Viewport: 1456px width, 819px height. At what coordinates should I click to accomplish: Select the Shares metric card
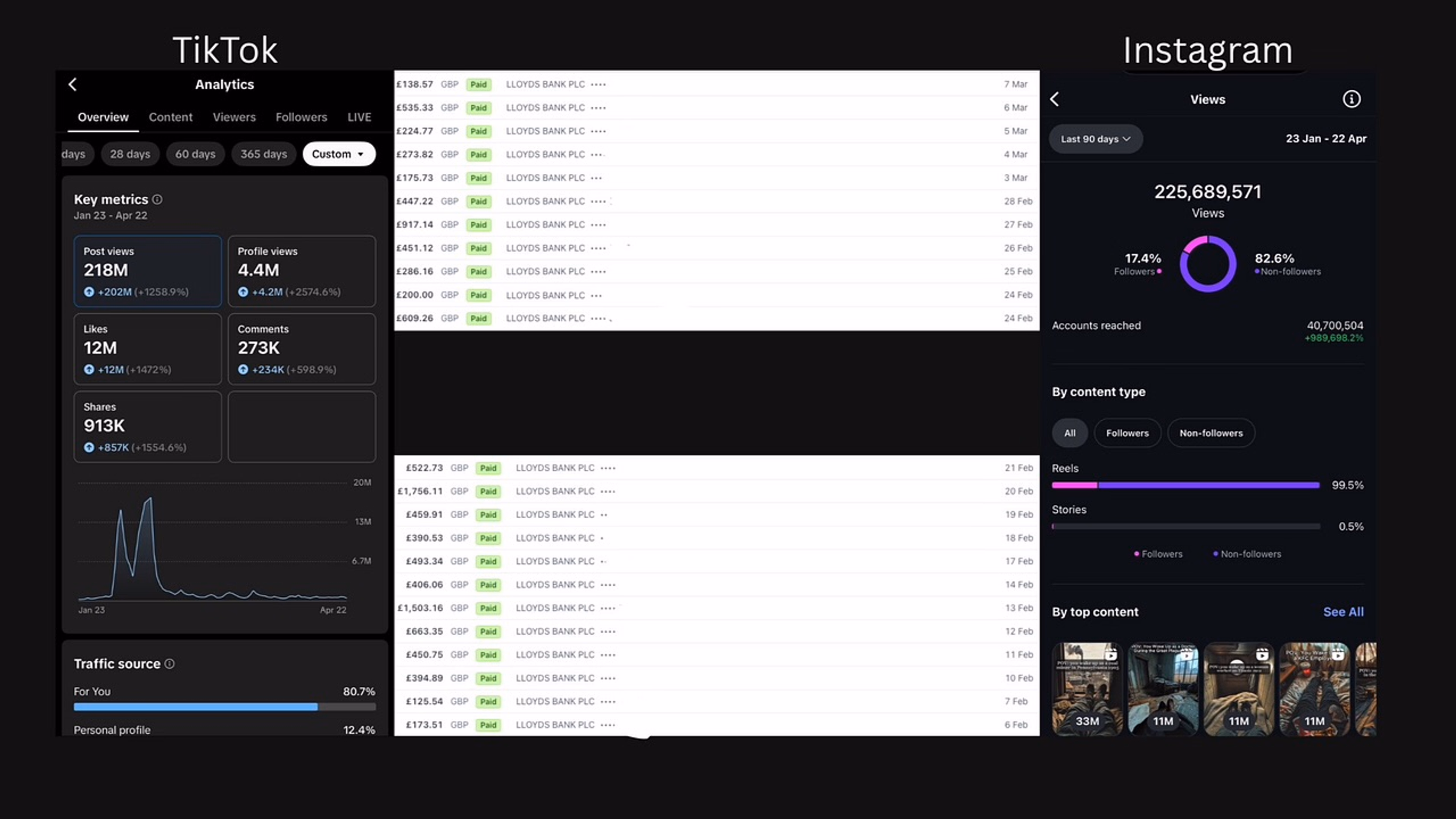pos(147,427)
